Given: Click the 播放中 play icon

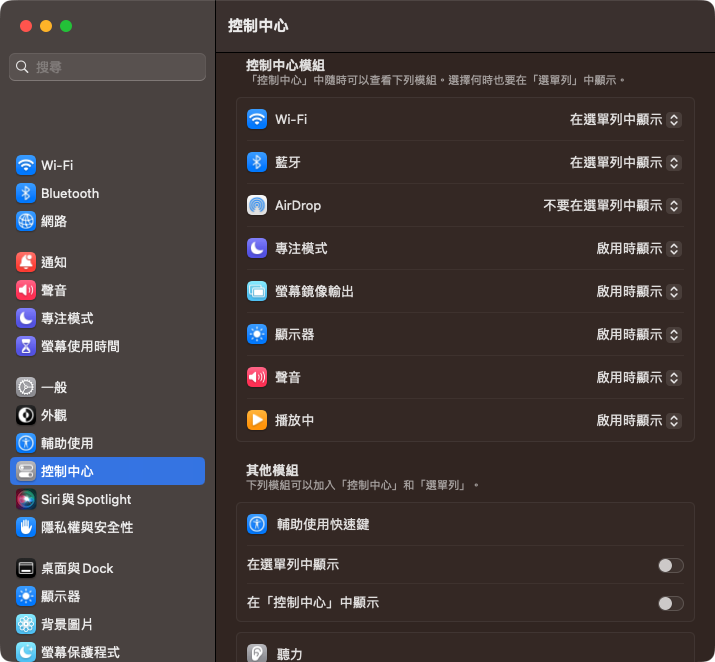Looking at the screenshot, I should [257, 420].
